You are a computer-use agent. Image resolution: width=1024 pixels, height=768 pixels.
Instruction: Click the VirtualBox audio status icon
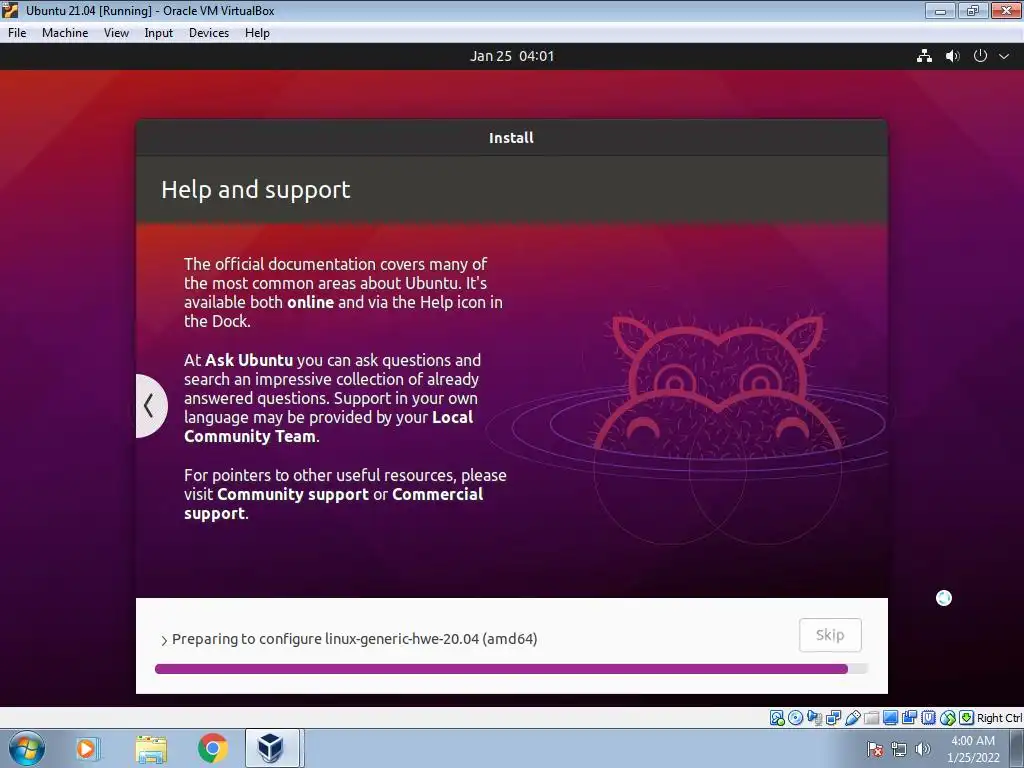click(814, 718)
